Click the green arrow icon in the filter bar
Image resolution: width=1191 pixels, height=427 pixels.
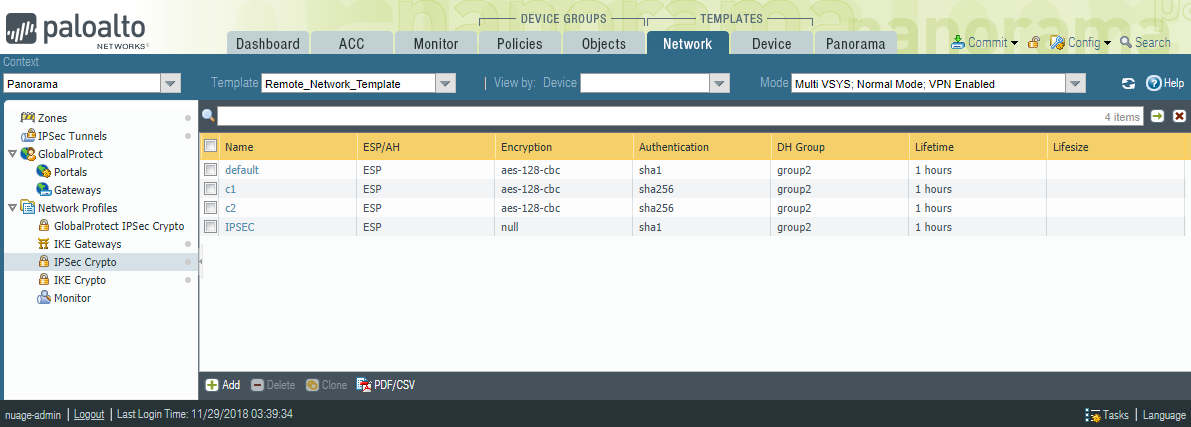click(1157, 117)
